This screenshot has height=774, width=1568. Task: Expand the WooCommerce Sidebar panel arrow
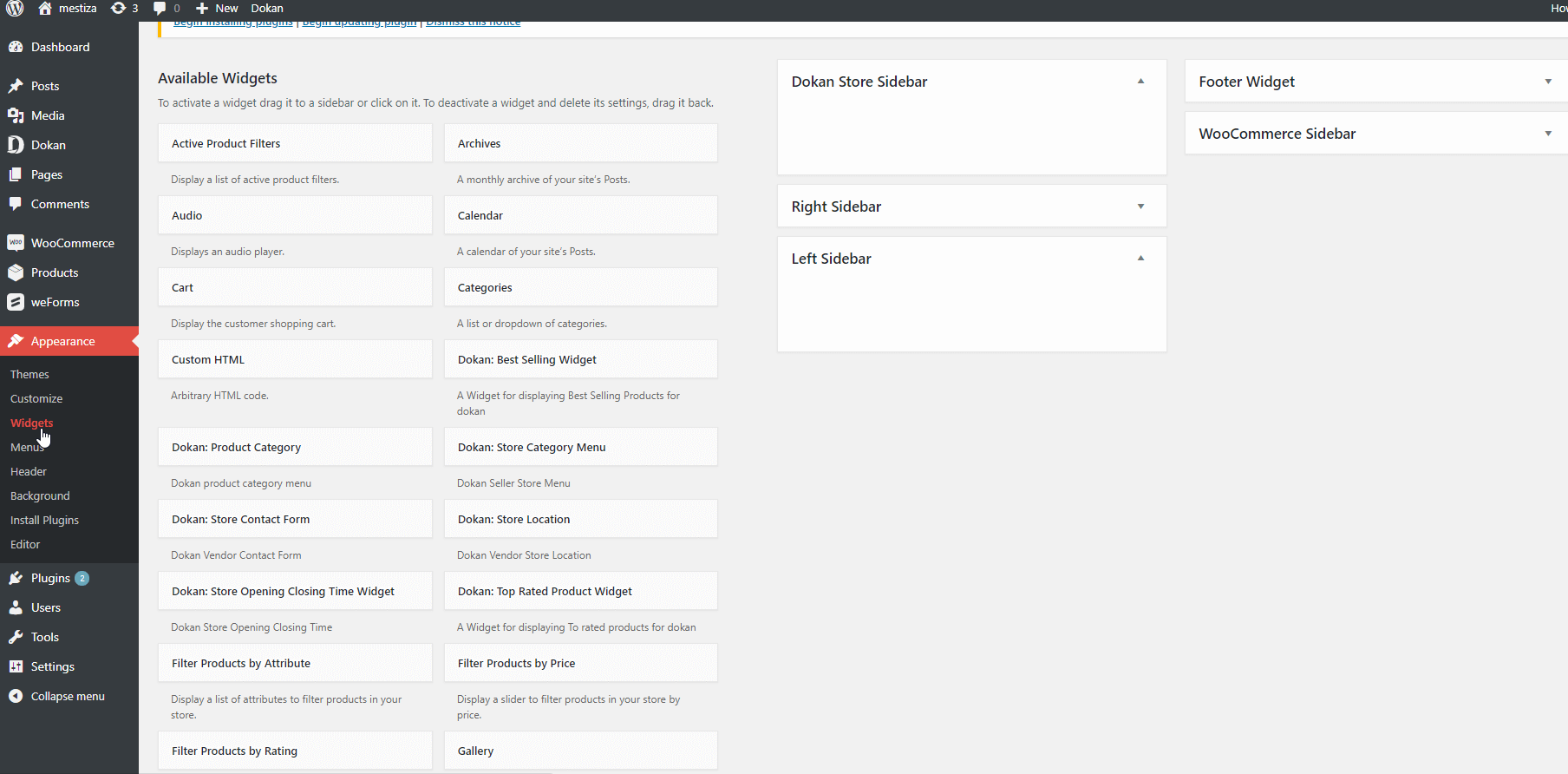point(1548,134)
